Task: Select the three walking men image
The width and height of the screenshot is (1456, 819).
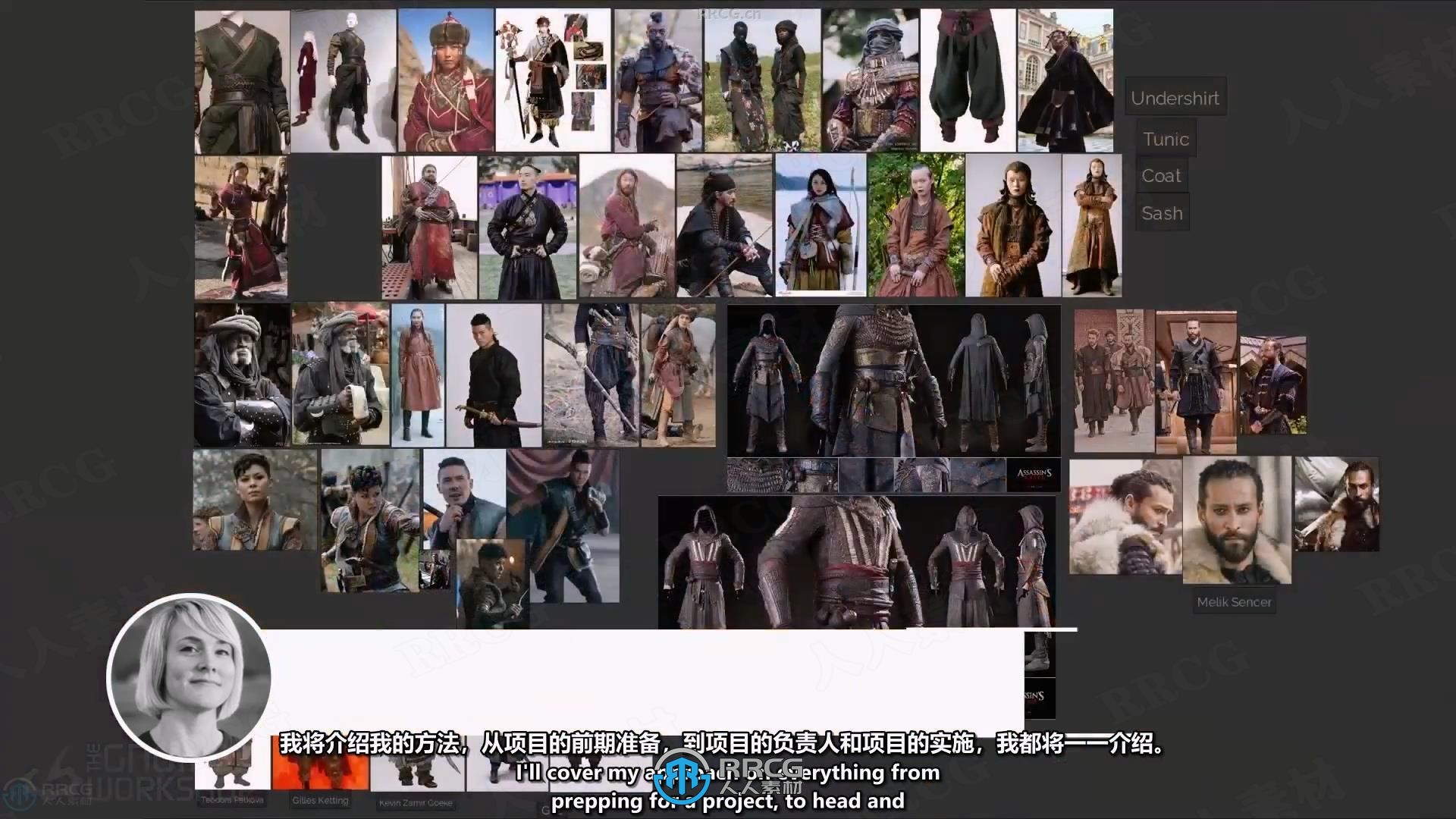Action: pyautogui.click(x=1113, y=381)
